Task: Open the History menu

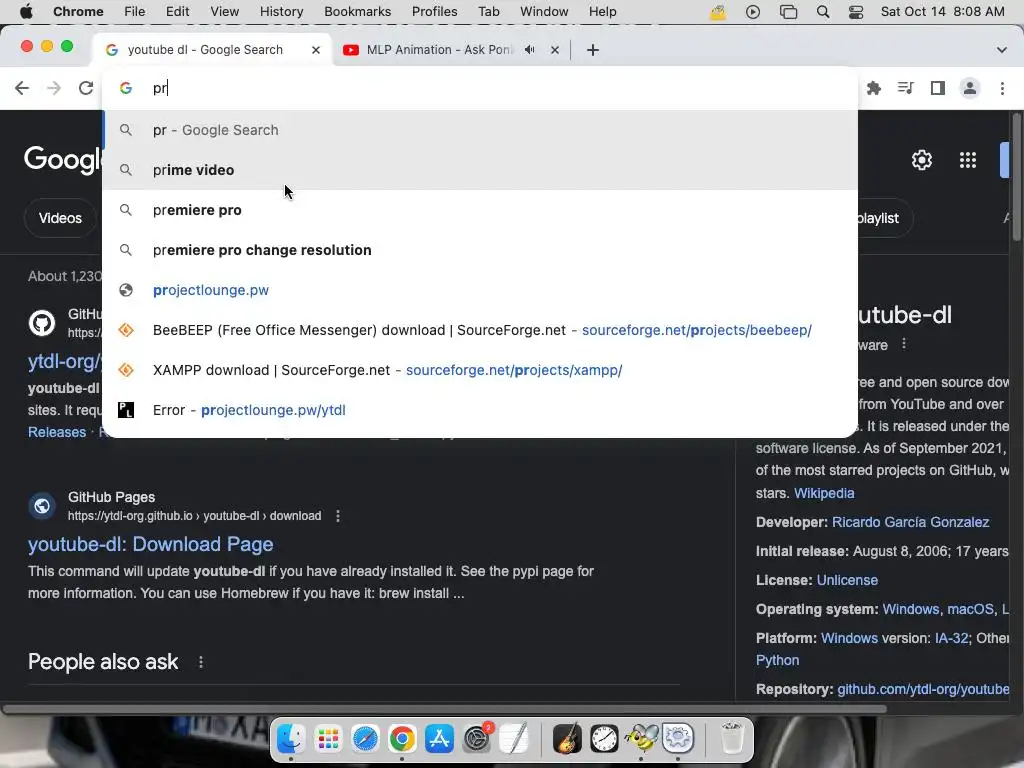Action: (281, 12)
